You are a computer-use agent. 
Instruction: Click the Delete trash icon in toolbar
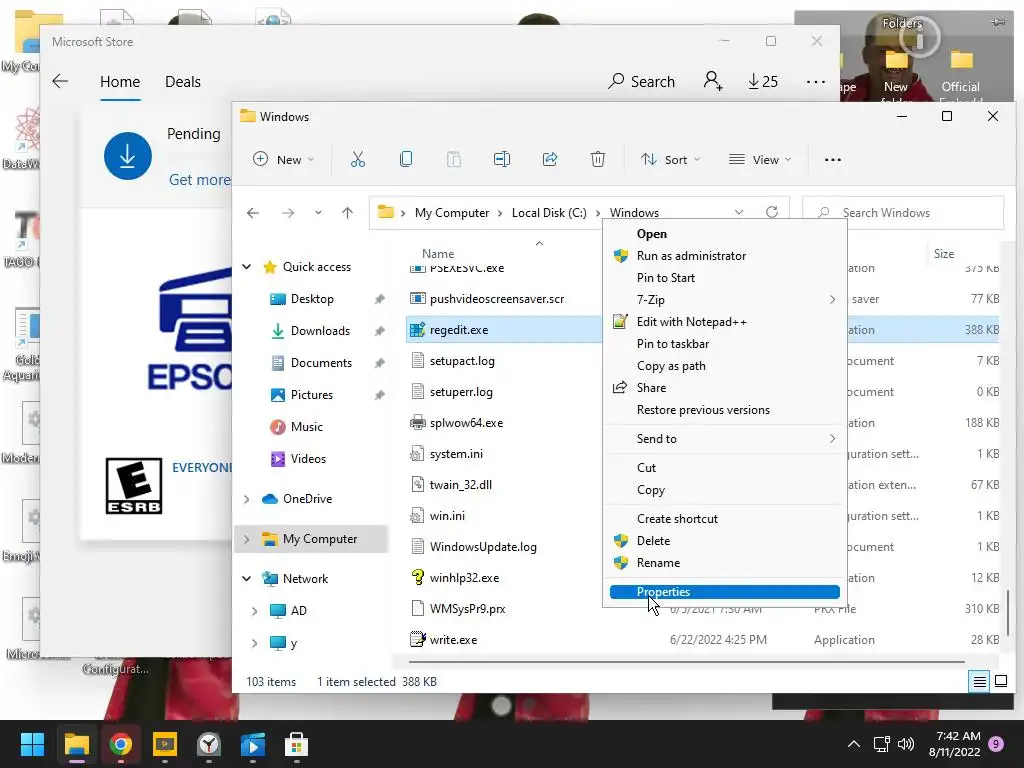tap(598, 159)
